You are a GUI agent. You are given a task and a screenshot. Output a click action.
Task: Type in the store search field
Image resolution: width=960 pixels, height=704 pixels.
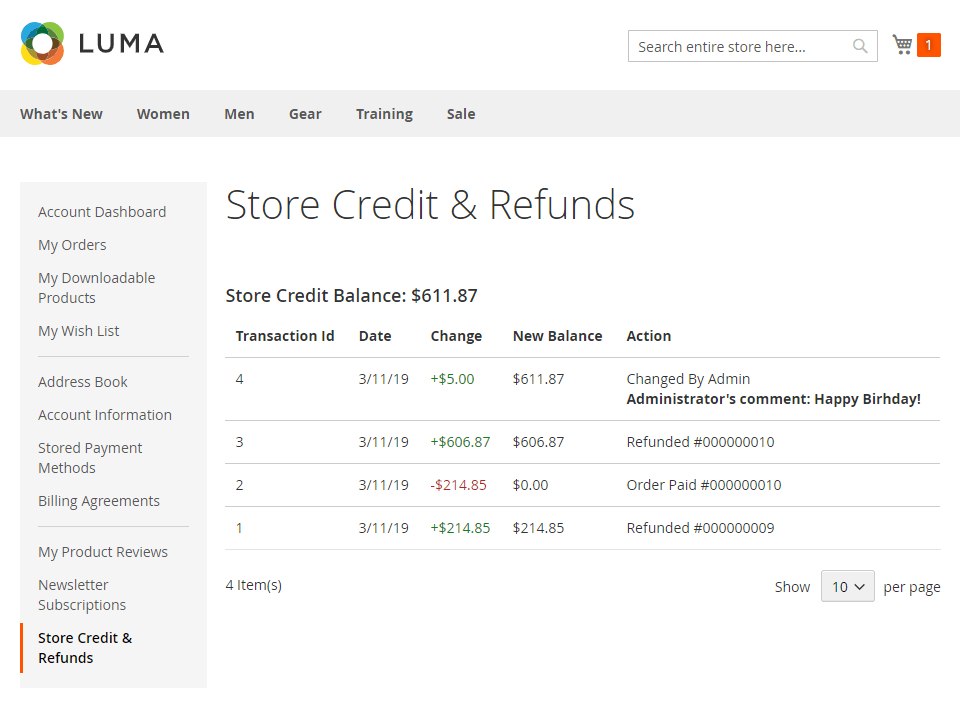click(x=740, y=47)
